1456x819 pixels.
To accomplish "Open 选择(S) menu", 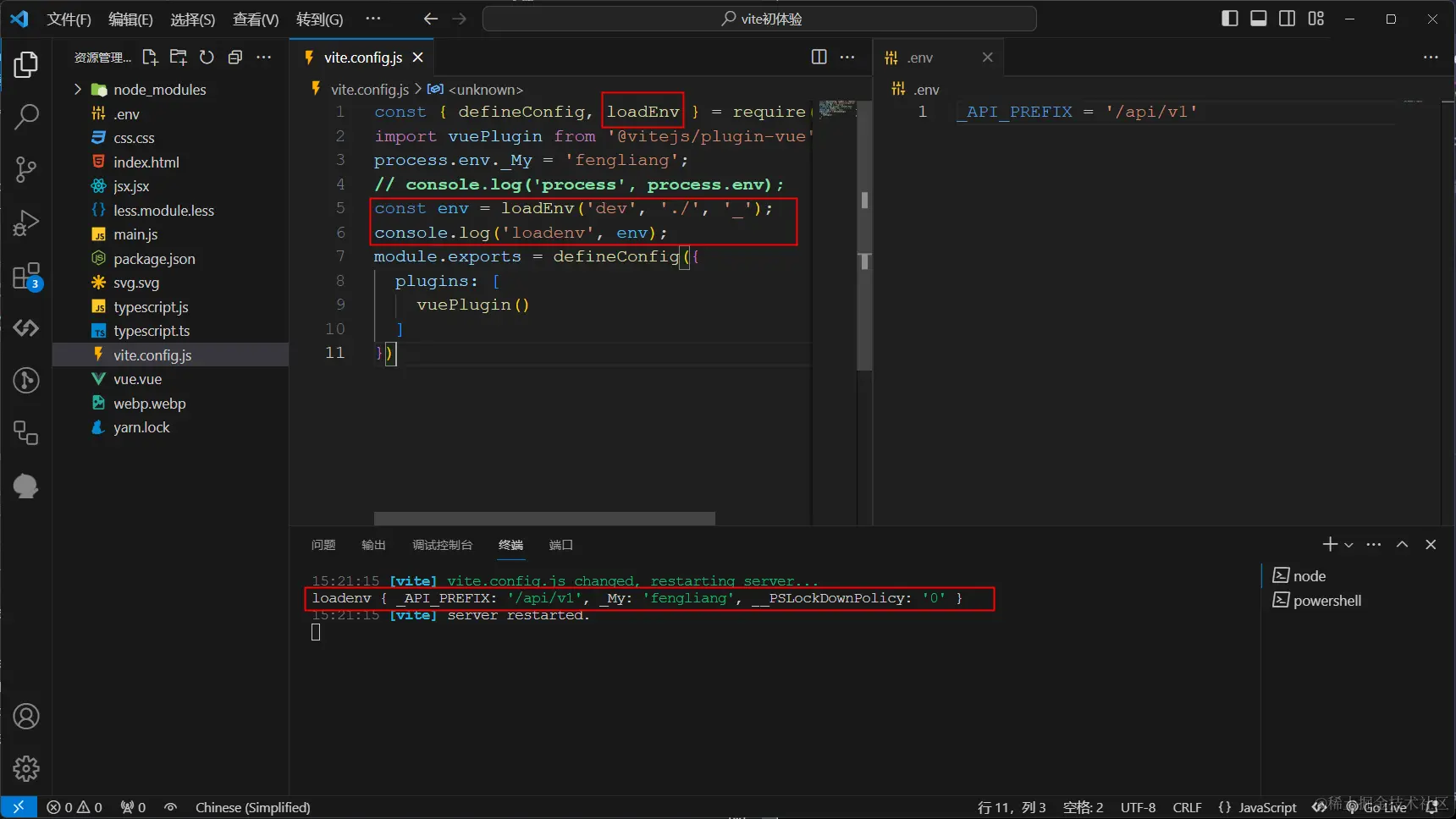I will (x=193, y=19).
